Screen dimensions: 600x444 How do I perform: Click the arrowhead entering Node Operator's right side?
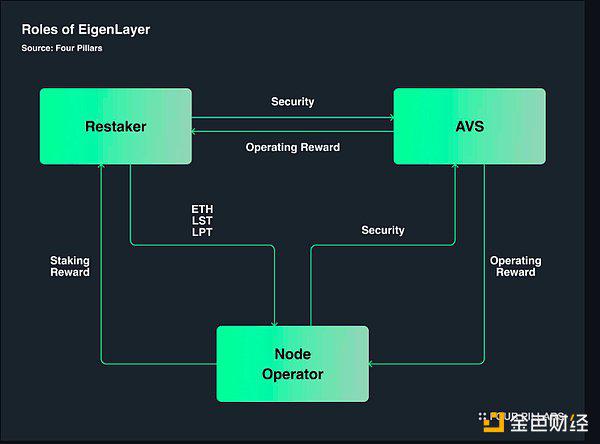[x=371, y=364]
